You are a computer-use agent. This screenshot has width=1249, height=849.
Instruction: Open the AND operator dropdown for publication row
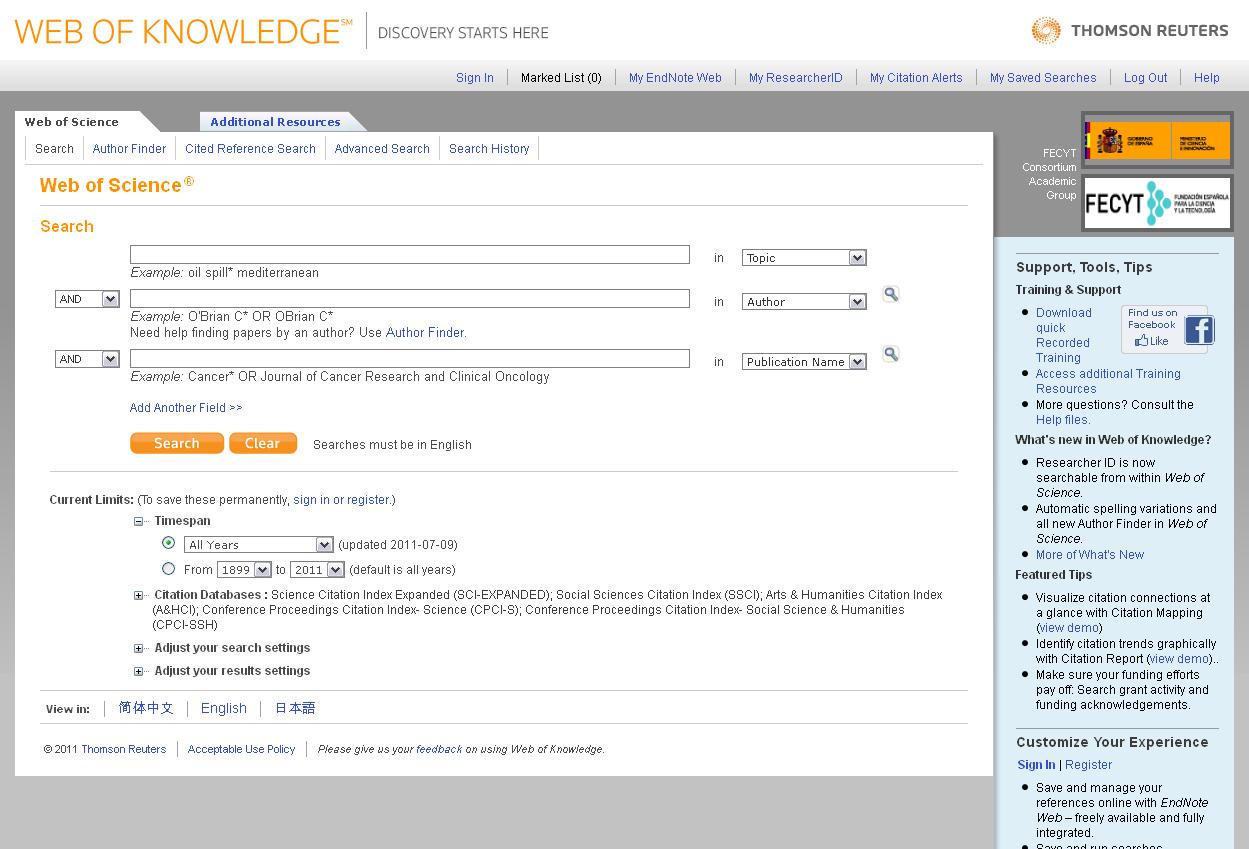click(x=87, y=359)
